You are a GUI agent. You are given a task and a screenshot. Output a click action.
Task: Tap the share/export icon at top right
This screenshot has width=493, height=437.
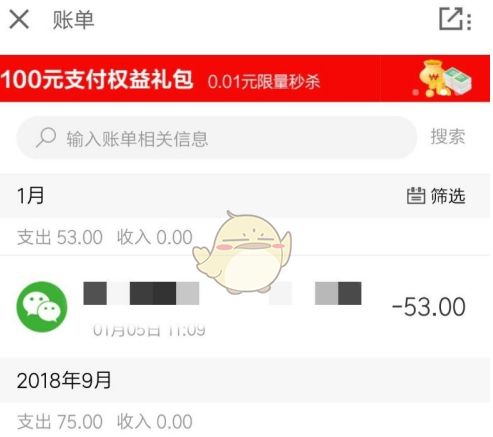450,19
